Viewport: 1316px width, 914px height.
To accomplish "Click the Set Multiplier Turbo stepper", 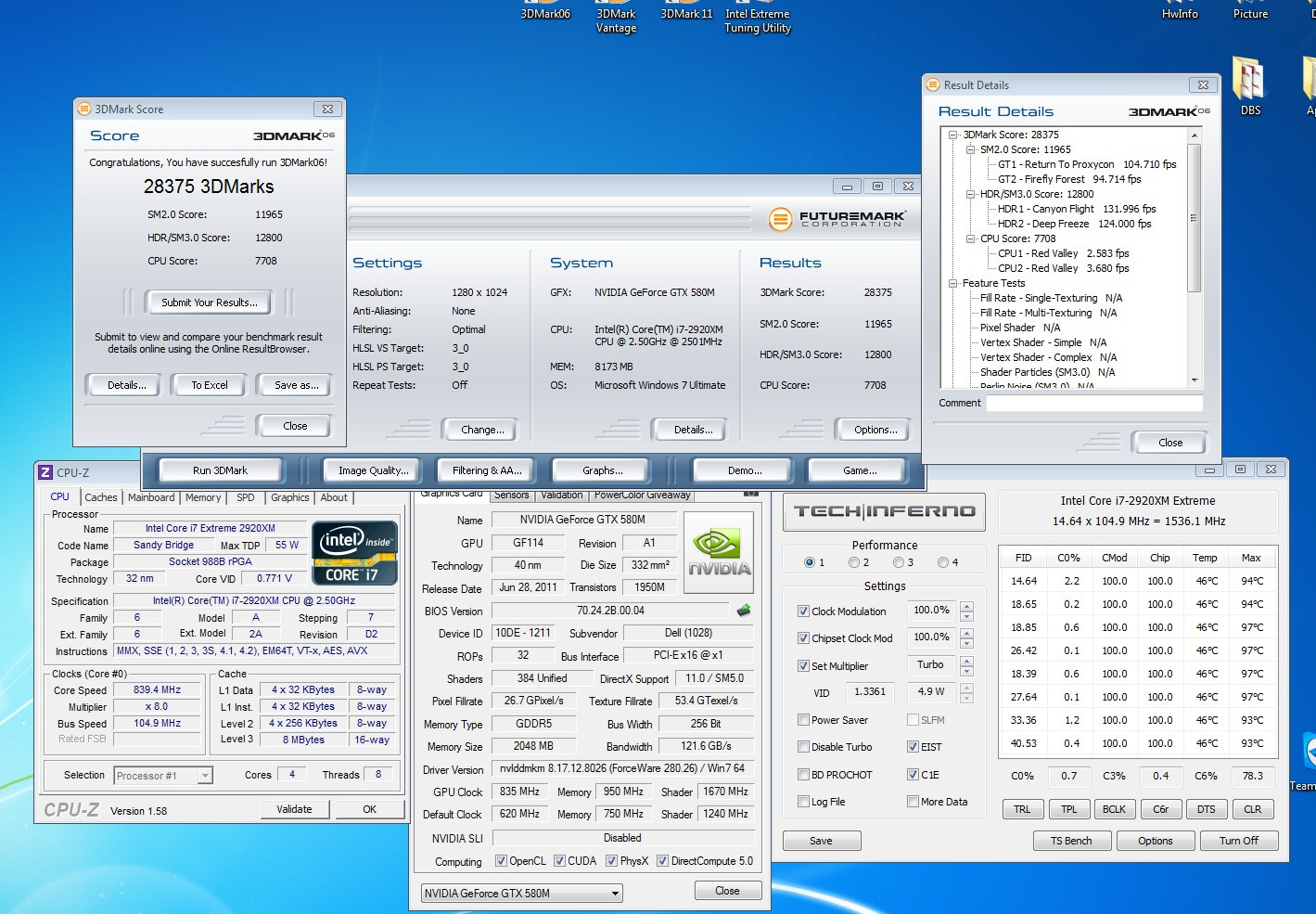I will (x=967, y=666).
